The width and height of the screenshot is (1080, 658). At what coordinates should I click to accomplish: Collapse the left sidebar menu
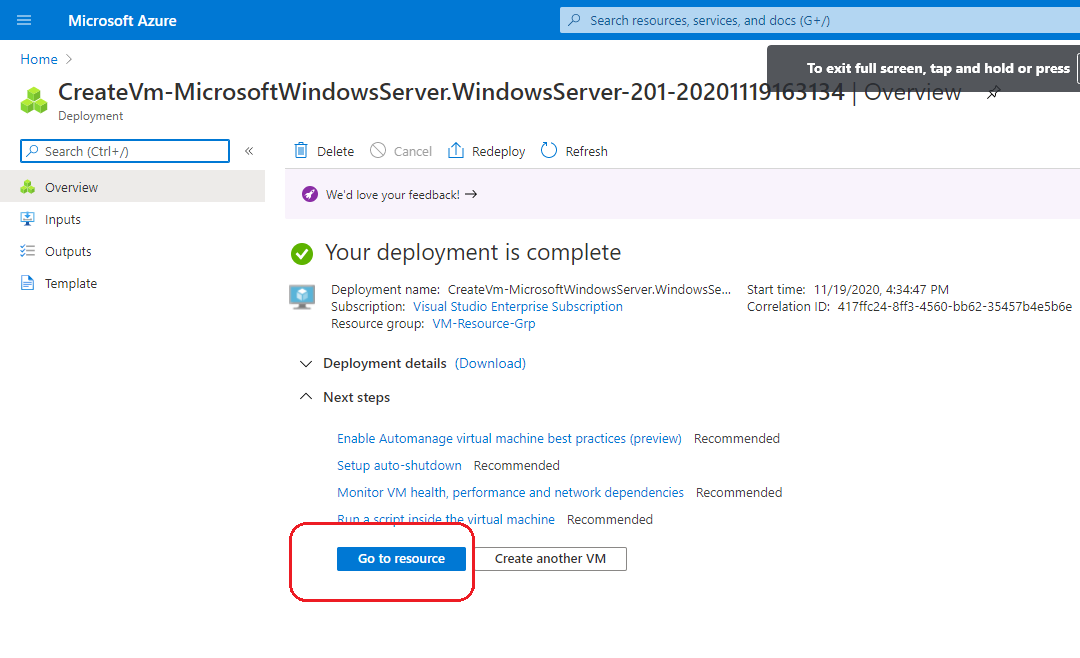(x=249, y=151)
